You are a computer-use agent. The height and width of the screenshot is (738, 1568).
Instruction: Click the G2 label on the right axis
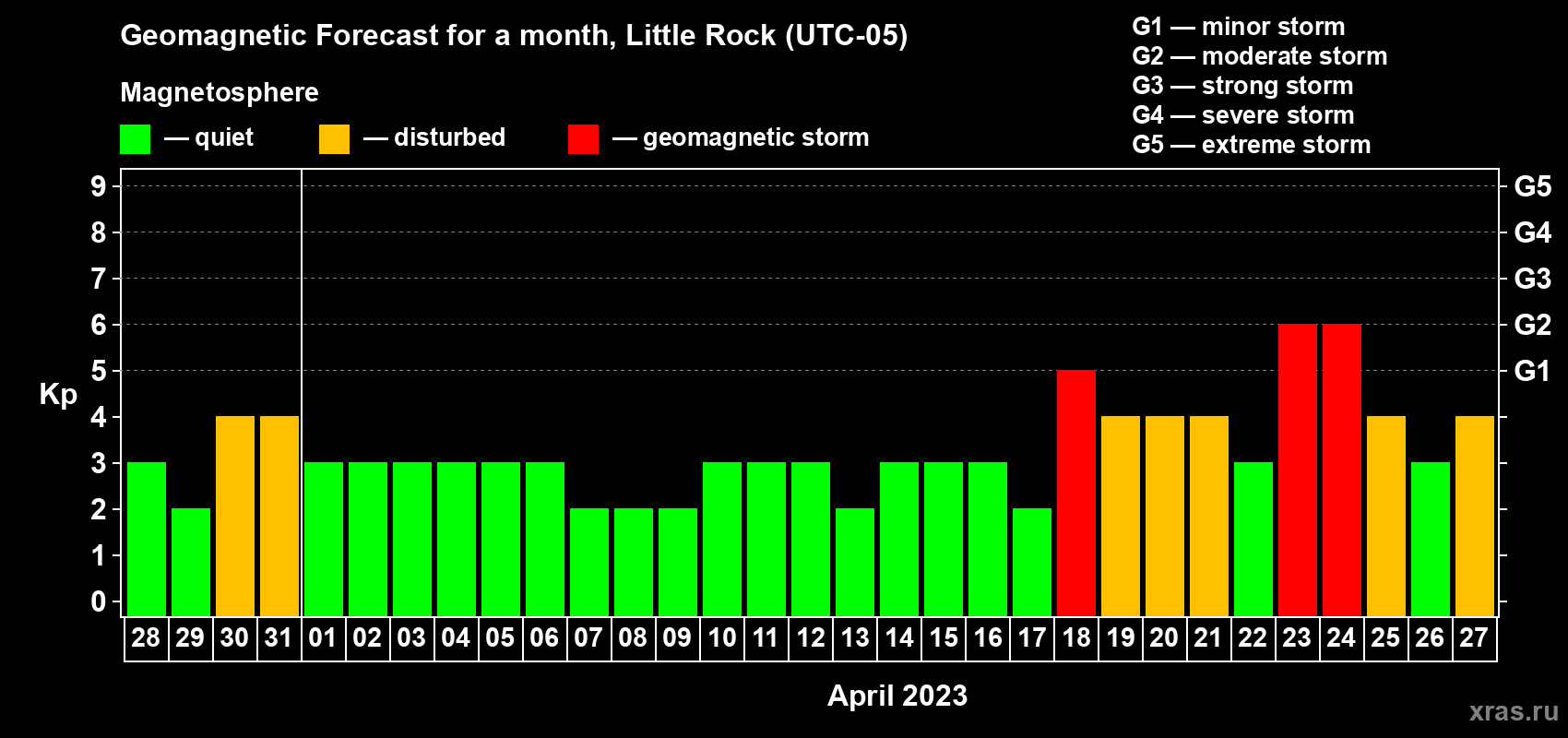tap(1533, 325)
